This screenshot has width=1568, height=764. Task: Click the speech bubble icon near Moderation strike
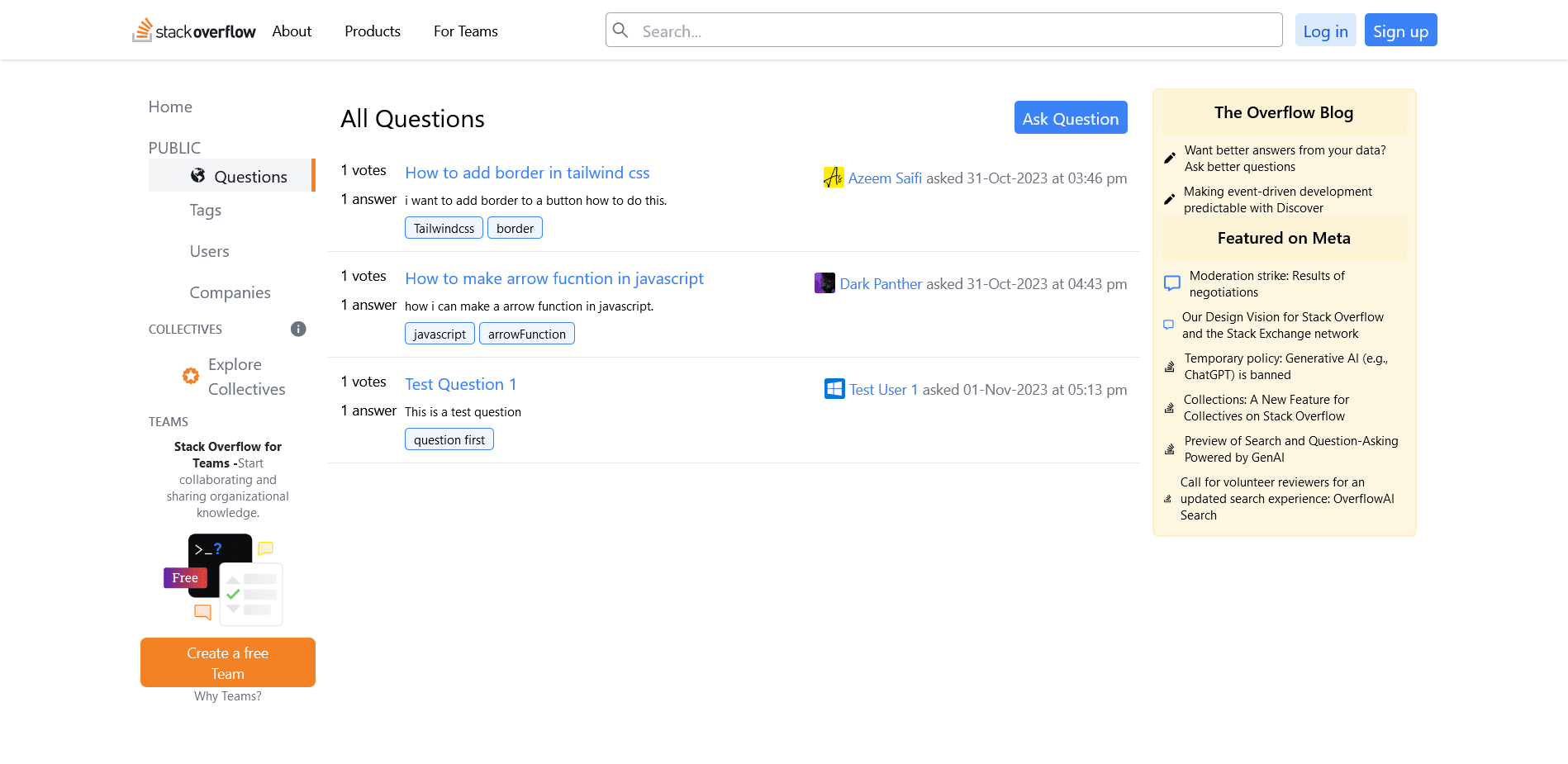coord(1171,282)
